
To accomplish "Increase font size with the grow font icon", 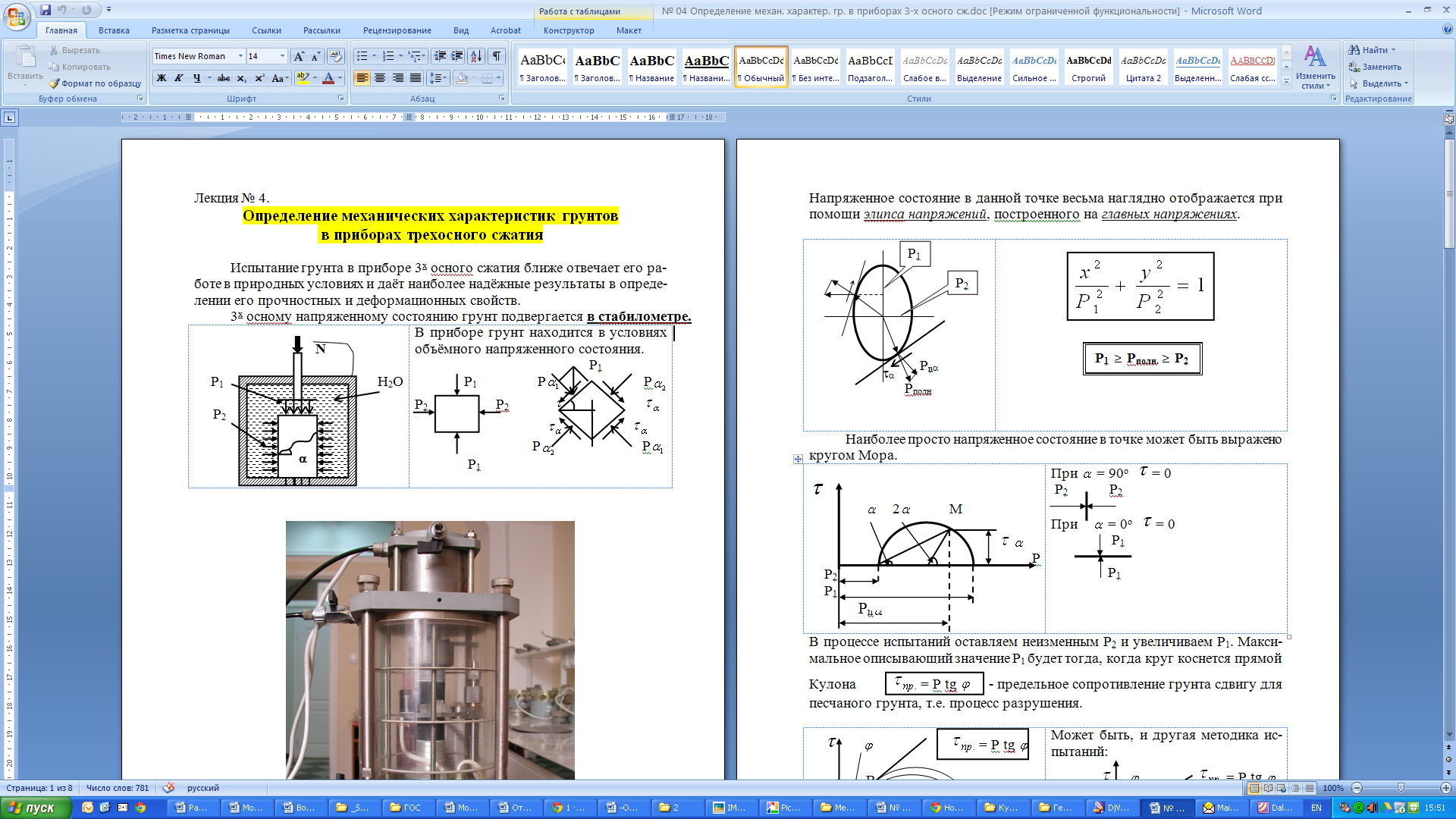I will coord(299,56).
